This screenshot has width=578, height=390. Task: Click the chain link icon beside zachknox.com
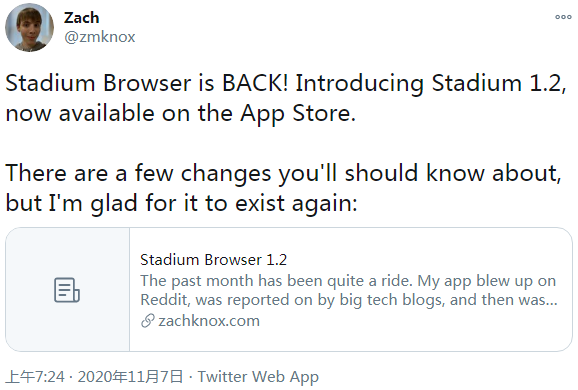(x=147, y=321)
